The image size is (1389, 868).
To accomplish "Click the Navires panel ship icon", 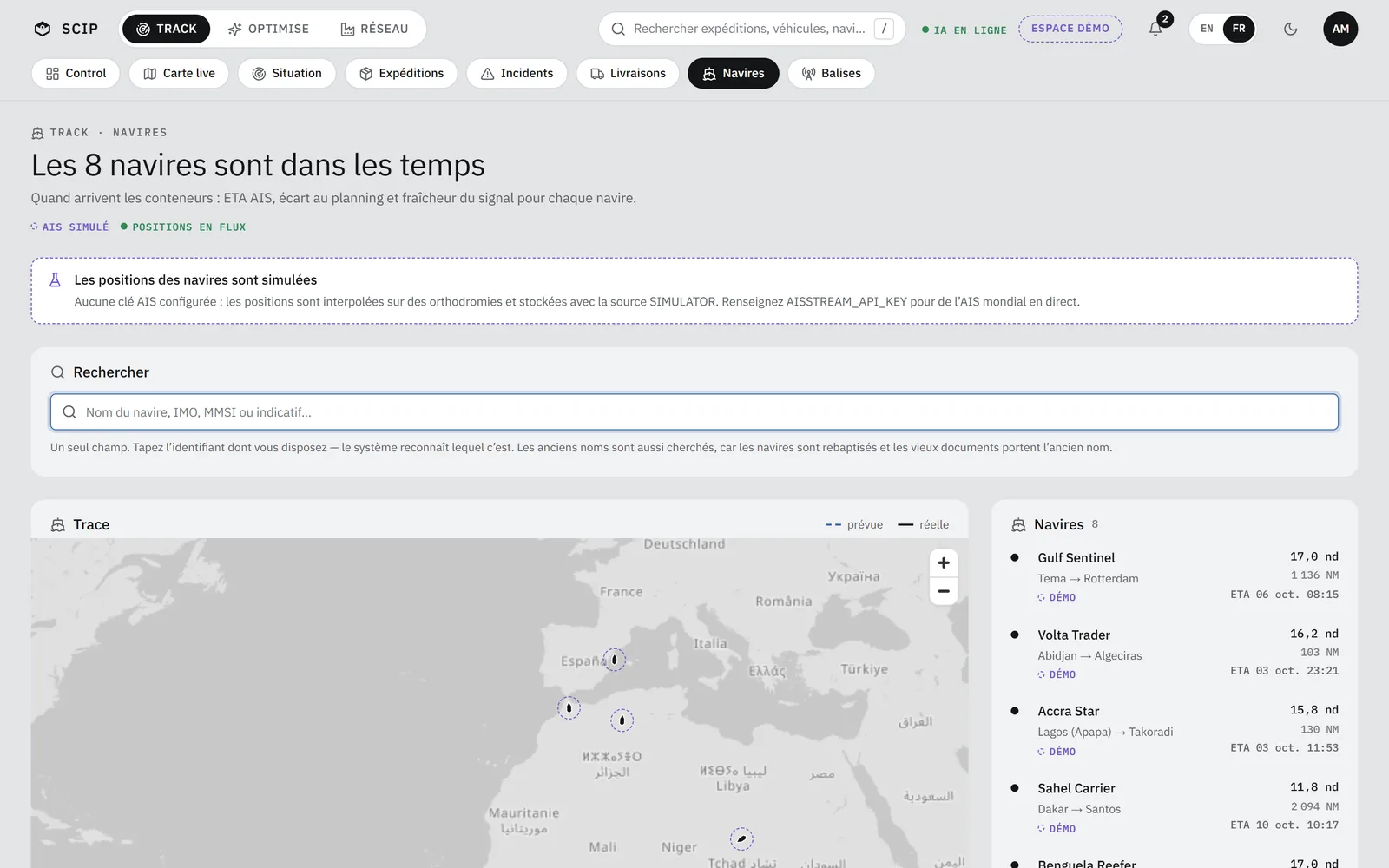I will [x=1018, y=525].
